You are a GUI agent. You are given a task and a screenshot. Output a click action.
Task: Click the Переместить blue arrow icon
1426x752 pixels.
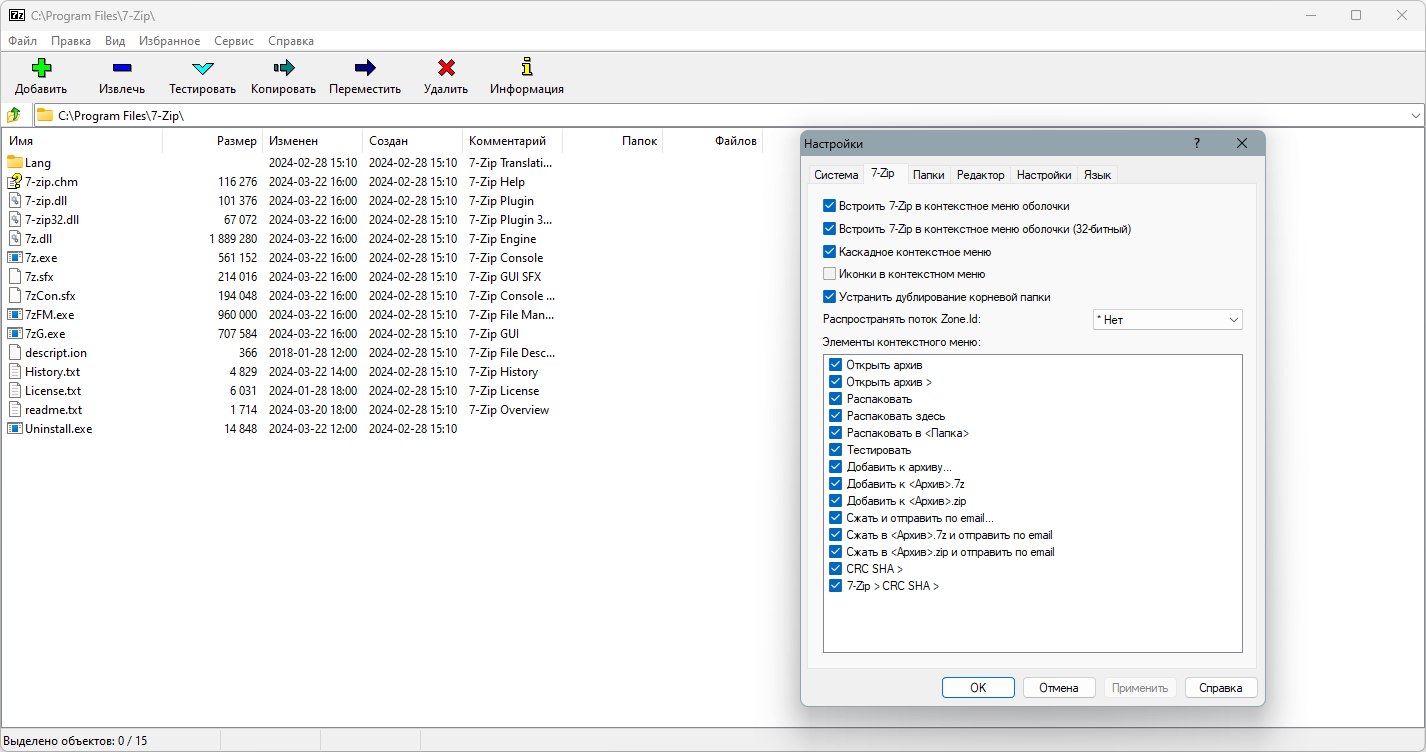(365, 68)
